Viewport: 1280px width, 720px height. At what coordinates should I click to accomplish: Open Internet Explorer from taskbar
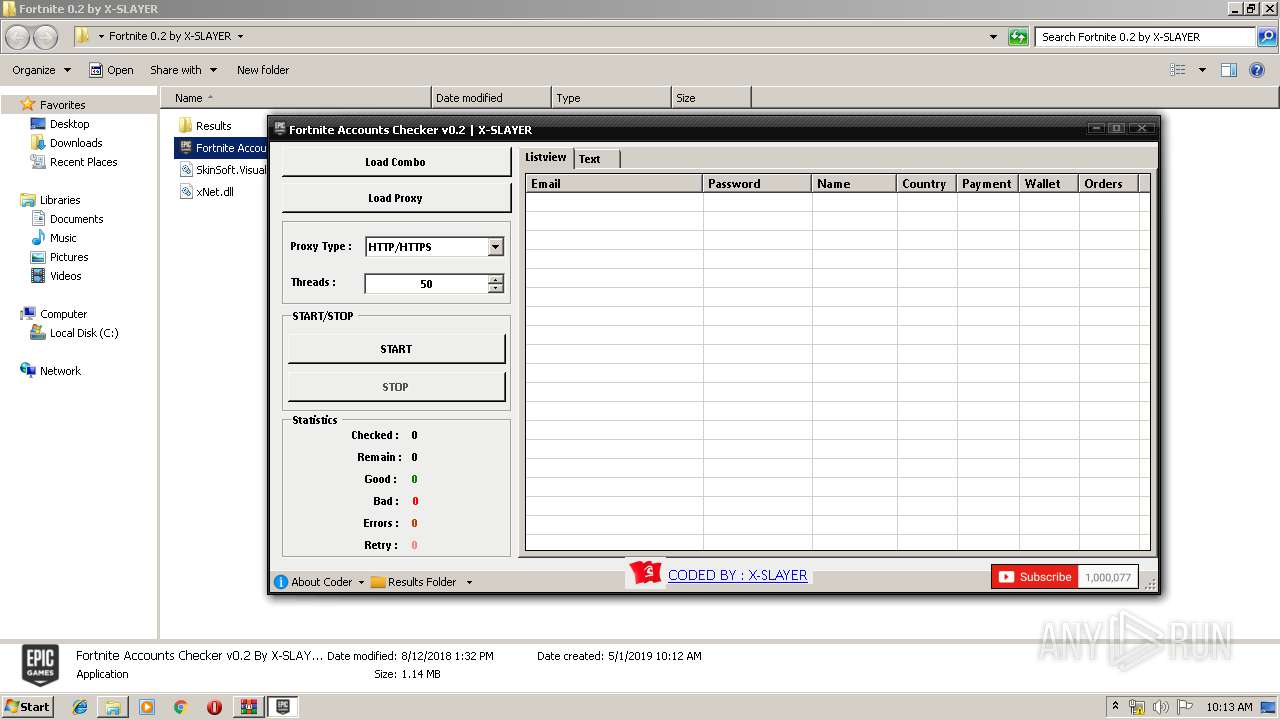80,707
